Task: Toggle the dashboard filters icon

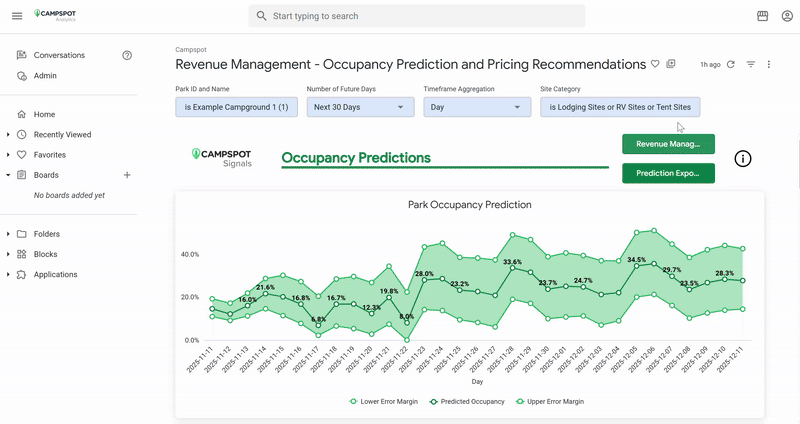Action: (x=751, y=64)
